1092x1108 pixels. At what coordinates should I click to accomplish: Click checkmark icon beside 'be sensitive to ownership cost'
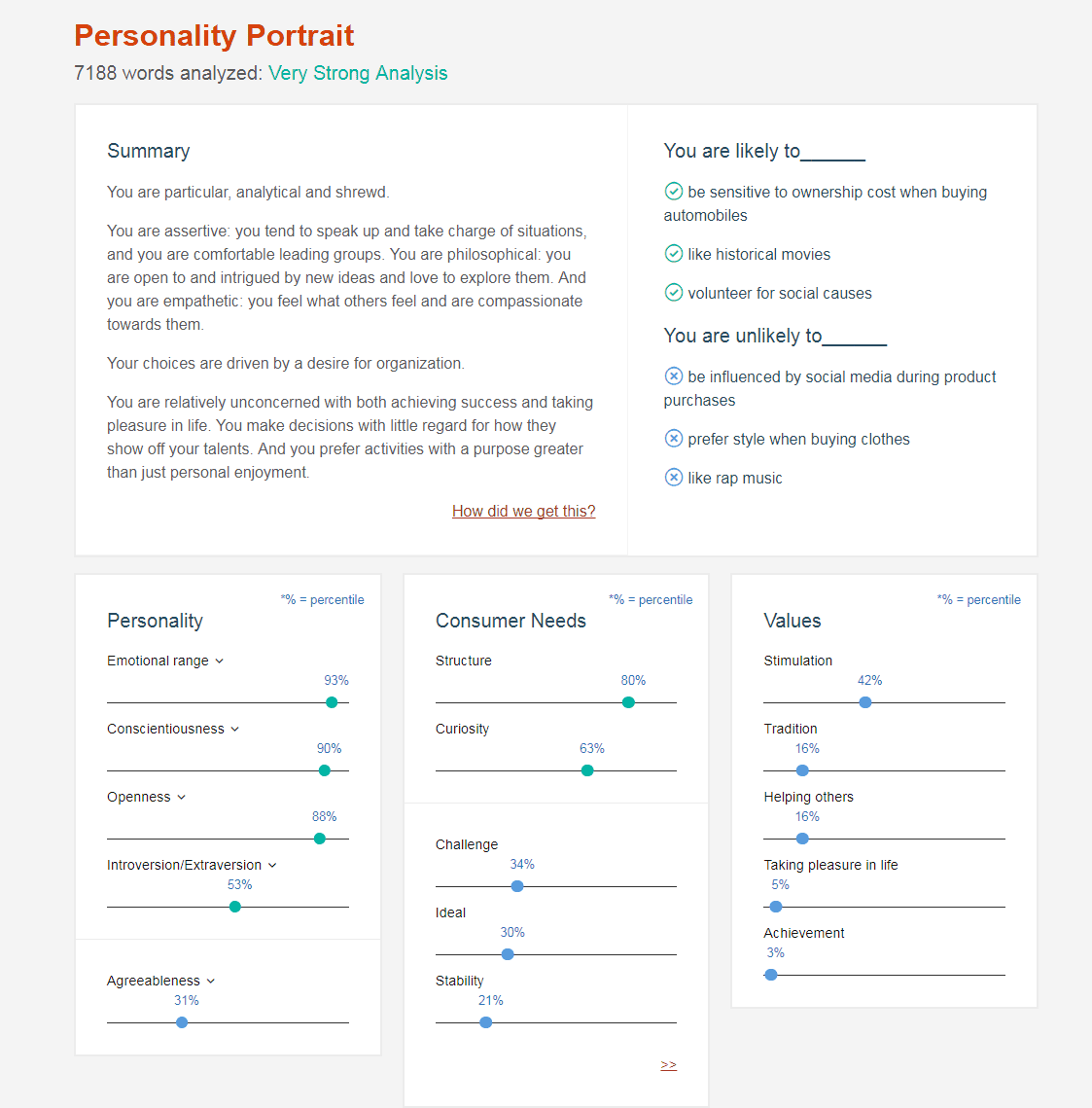click(674, 192)
